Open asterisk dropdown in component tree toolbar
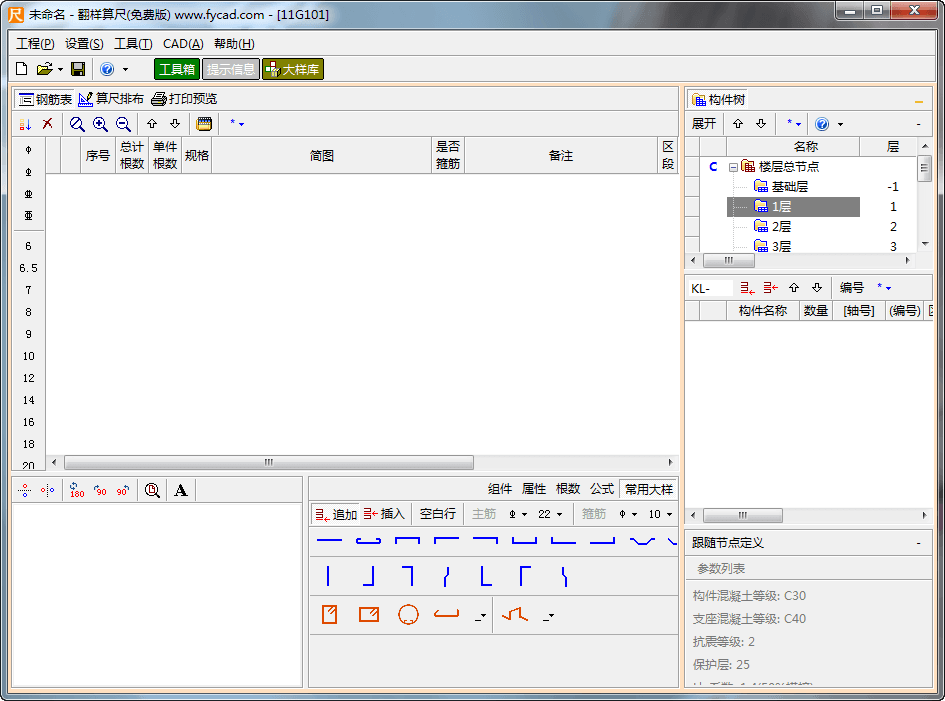 [794, 124]
